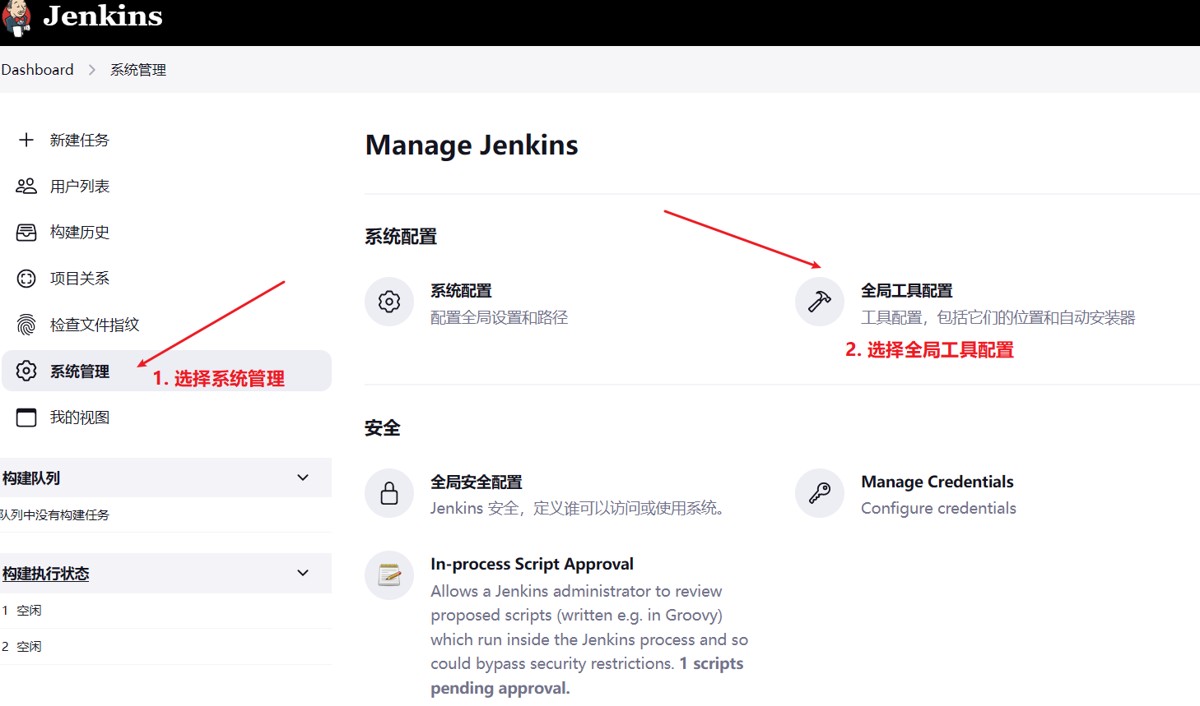Image resolution: width=1200 pixels, height=706 pixels.
Task: Click 配置全局设置和路径 description text
Action: coord(499,318)
